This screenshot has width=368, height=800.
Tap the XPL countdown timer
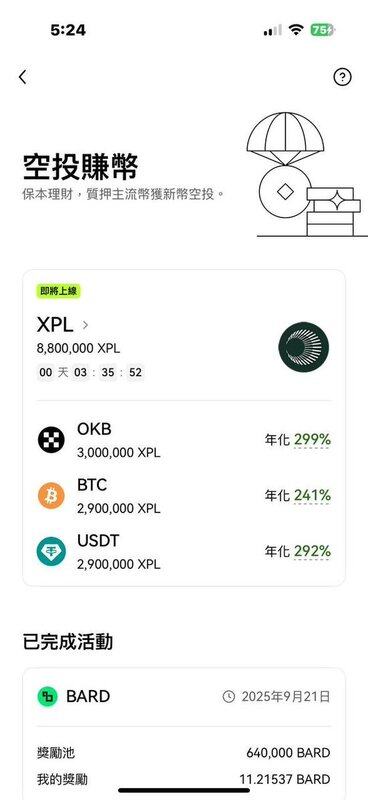pos(90,372)
